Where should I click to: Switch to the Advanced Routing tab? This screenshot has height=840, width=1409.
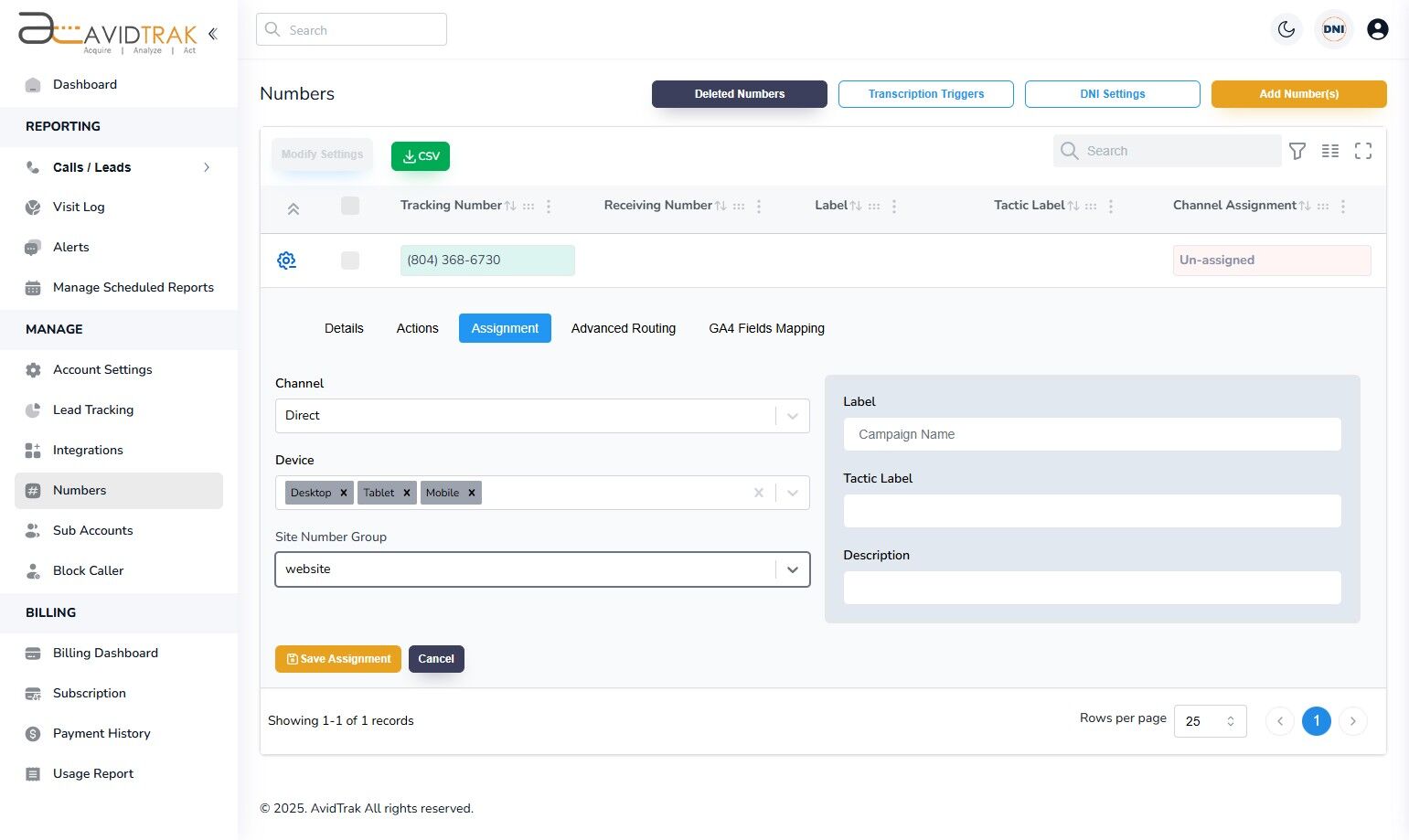tap(623, 328)
